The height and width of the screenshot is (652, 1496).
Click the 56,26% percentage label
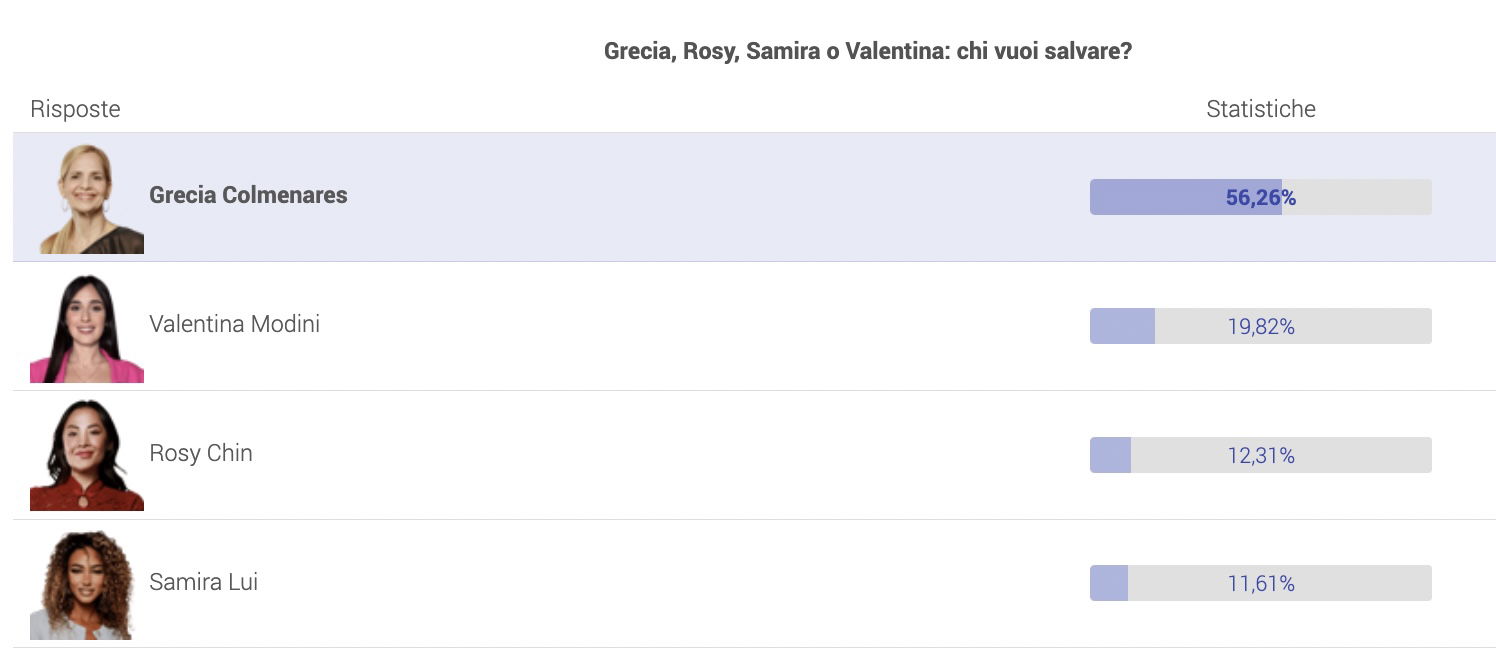tap(1261, 198)
